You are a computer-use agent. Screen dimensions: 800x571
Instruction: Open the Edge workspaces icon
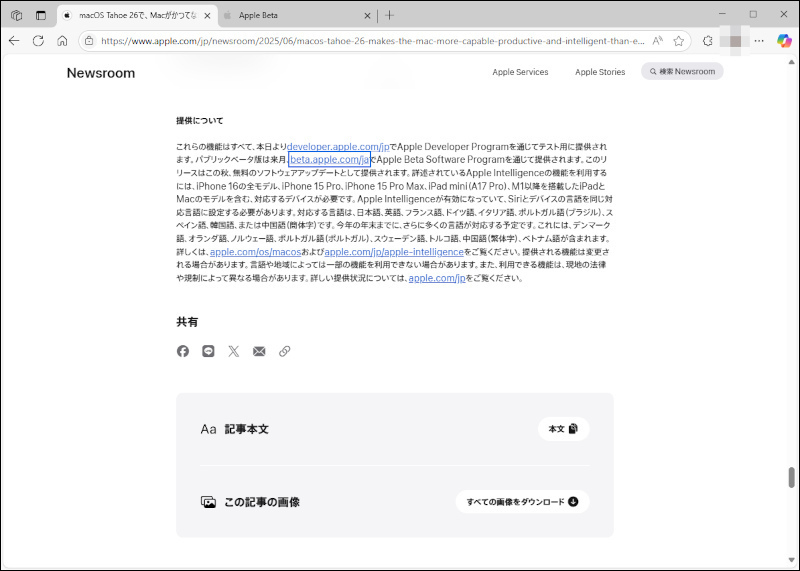(16, 15)
